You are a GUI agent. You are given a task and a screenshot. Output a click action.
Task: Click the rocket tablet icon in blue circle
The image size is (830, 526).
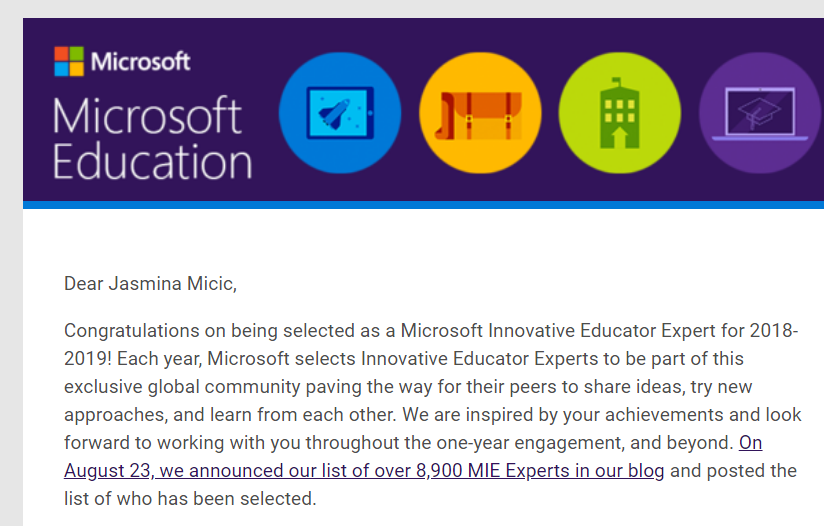tap(340, 112)
